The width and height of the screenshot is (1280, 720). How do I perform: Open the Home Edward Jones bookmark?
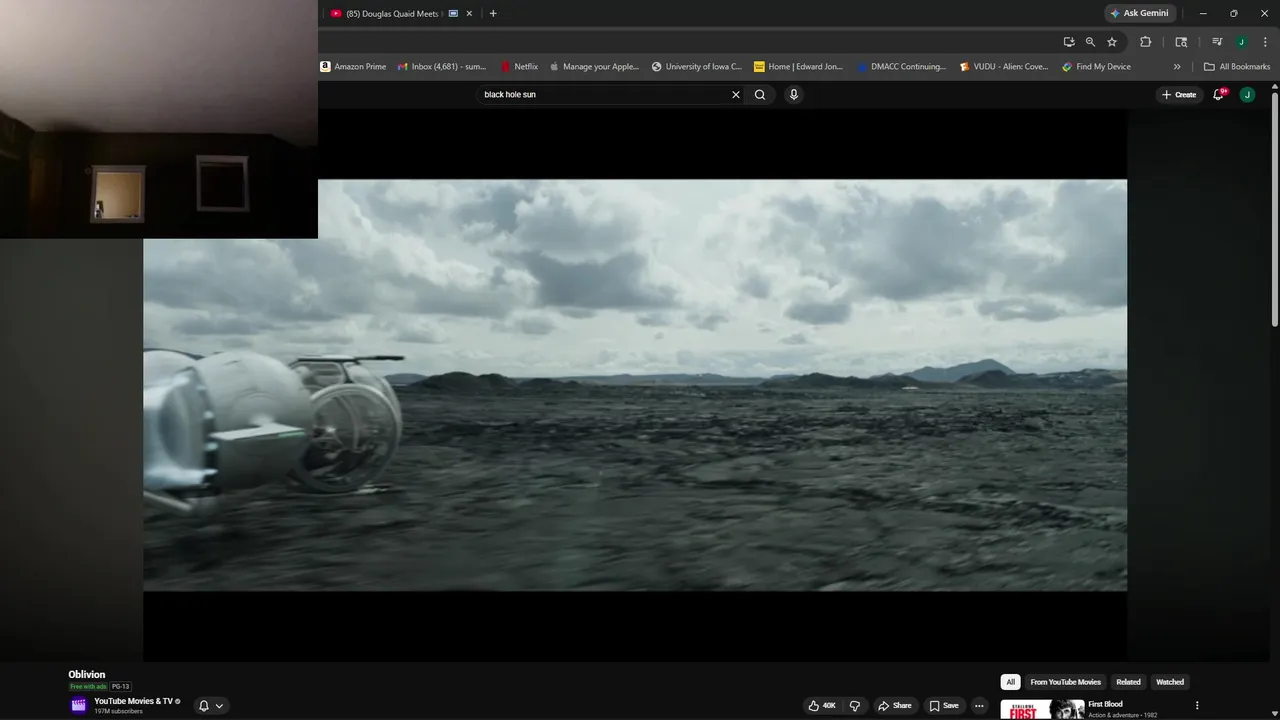click(x=799, y=67)
